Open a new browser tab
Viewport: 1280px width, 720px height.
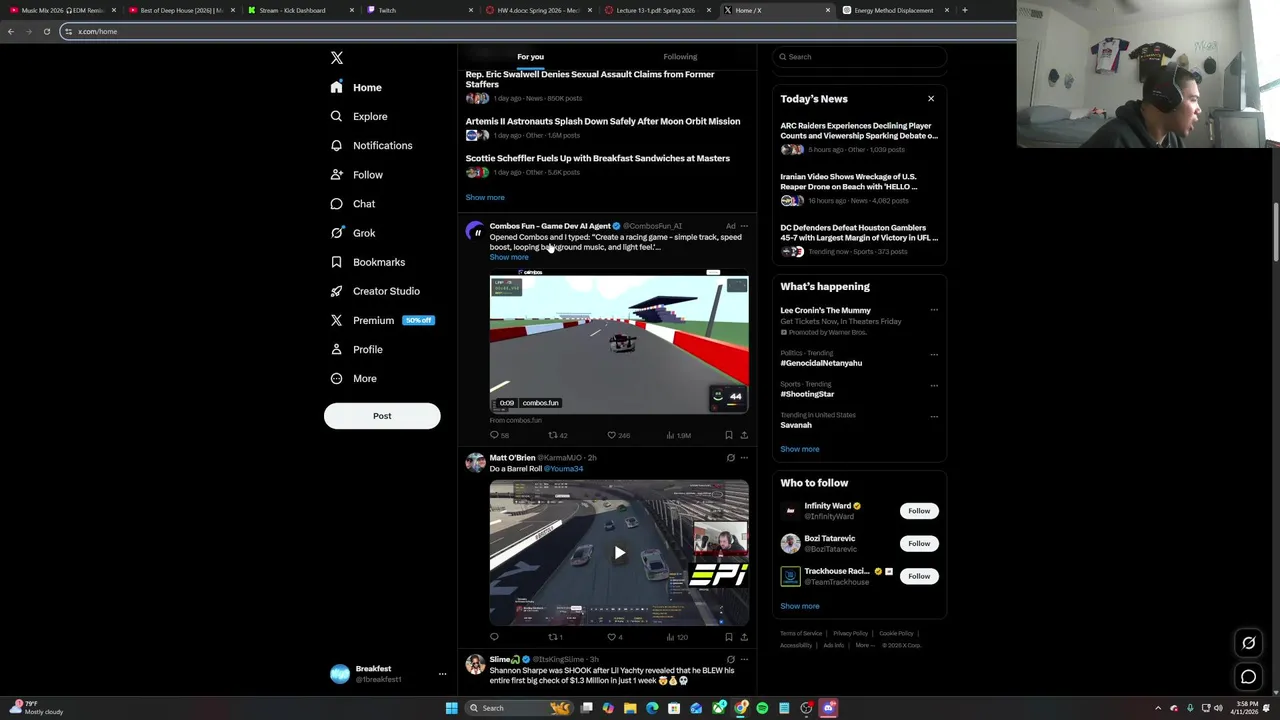pos(965,10)
